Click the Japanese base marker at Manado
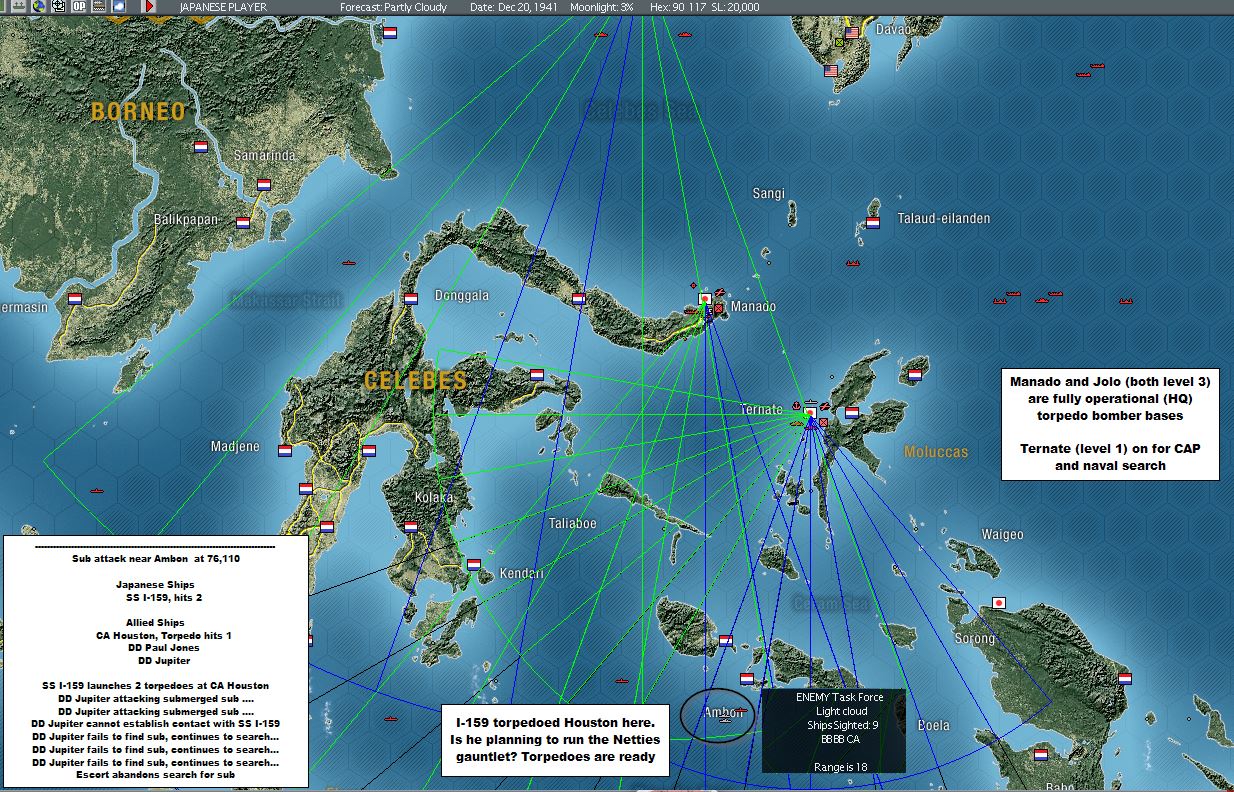The width and height of the screenshot is (1234, 792). click(705, 298)
